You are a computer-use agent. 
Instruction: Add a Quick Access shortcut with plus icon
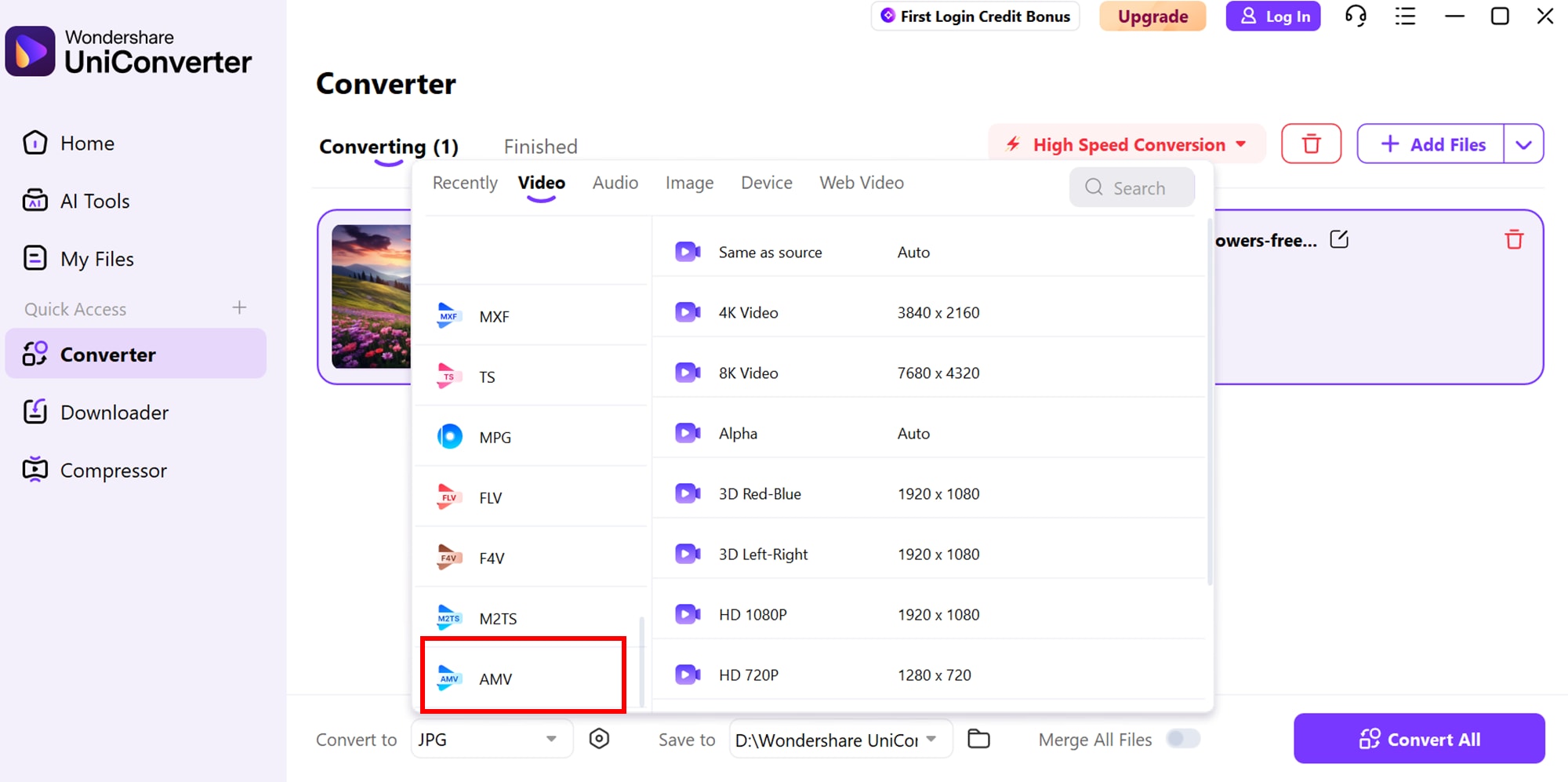click(239, 307)
